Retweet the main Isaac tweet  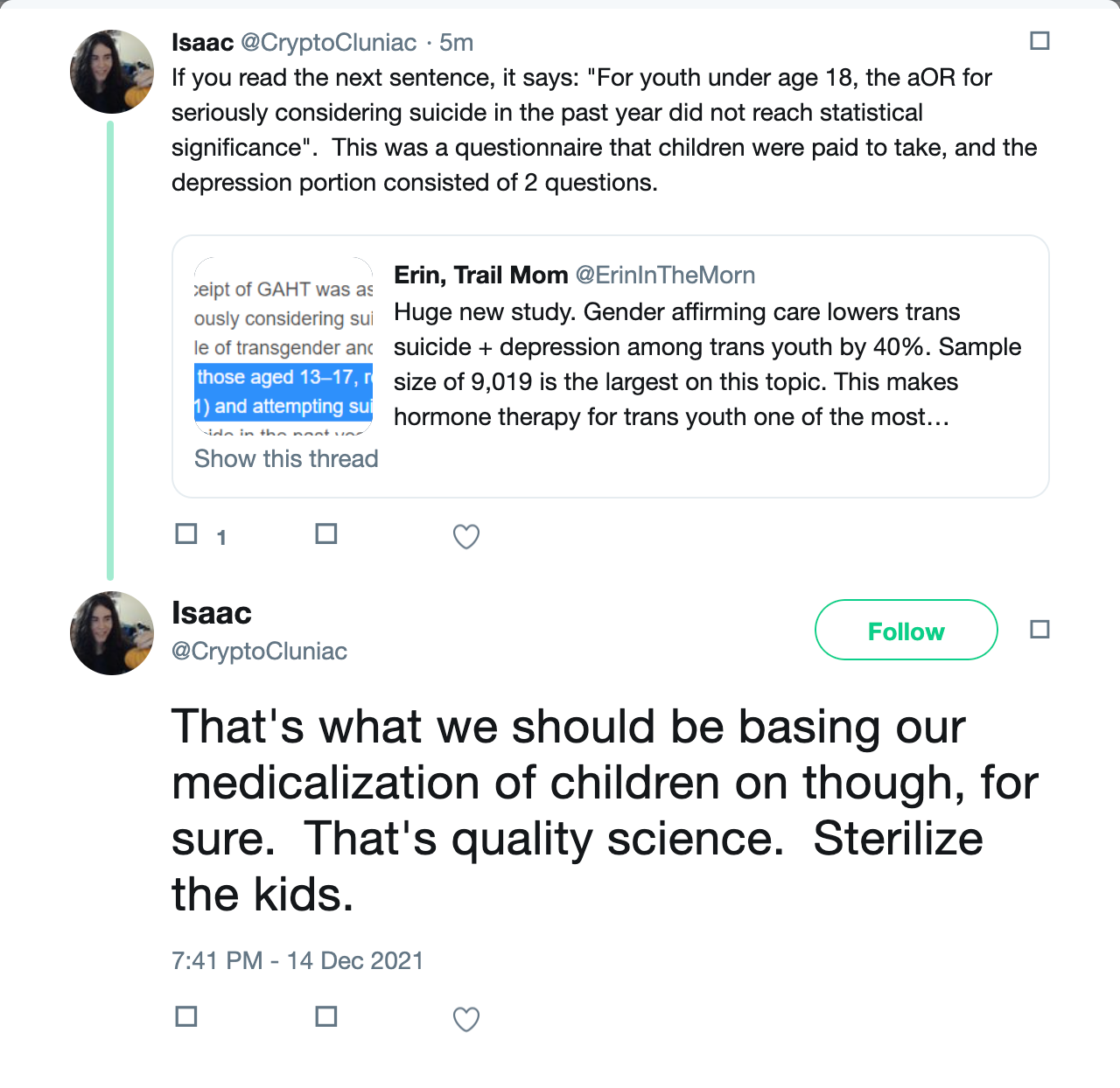coord(326,1017)
